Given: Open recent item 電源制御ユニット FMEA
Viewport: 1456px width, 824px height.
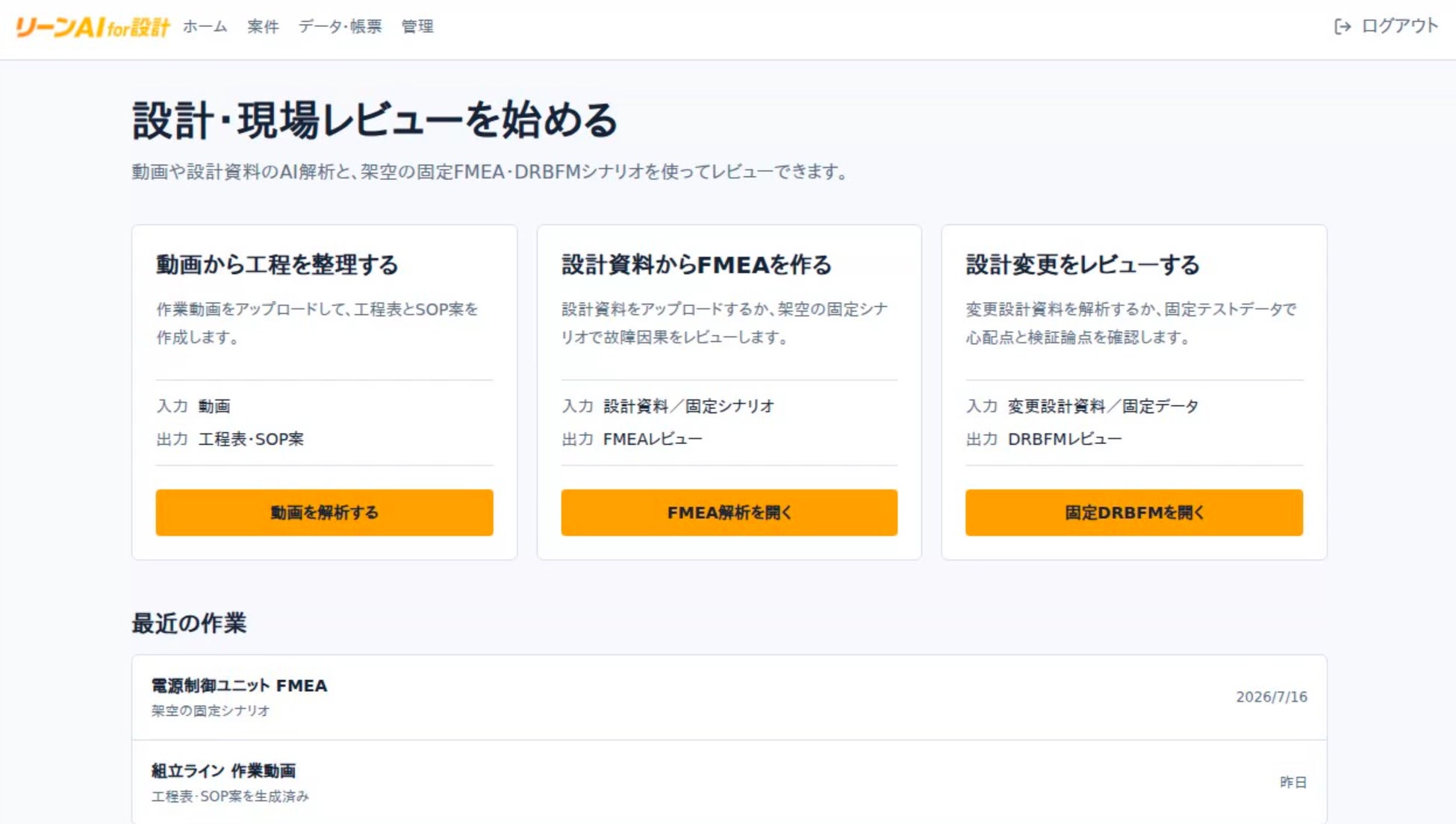Looking at the screenshot, I should [x=729, y=697].
